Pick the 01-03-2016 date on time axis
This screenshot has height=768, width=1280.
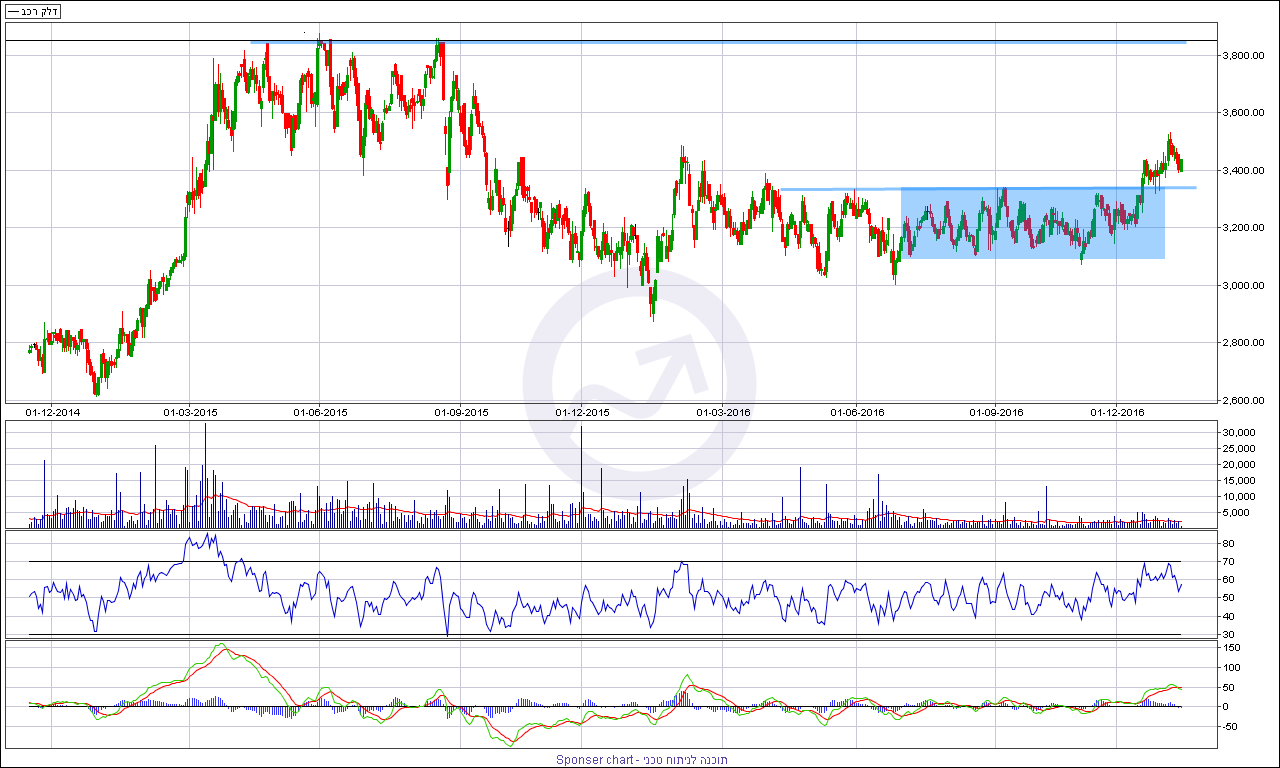pos(723,412)
